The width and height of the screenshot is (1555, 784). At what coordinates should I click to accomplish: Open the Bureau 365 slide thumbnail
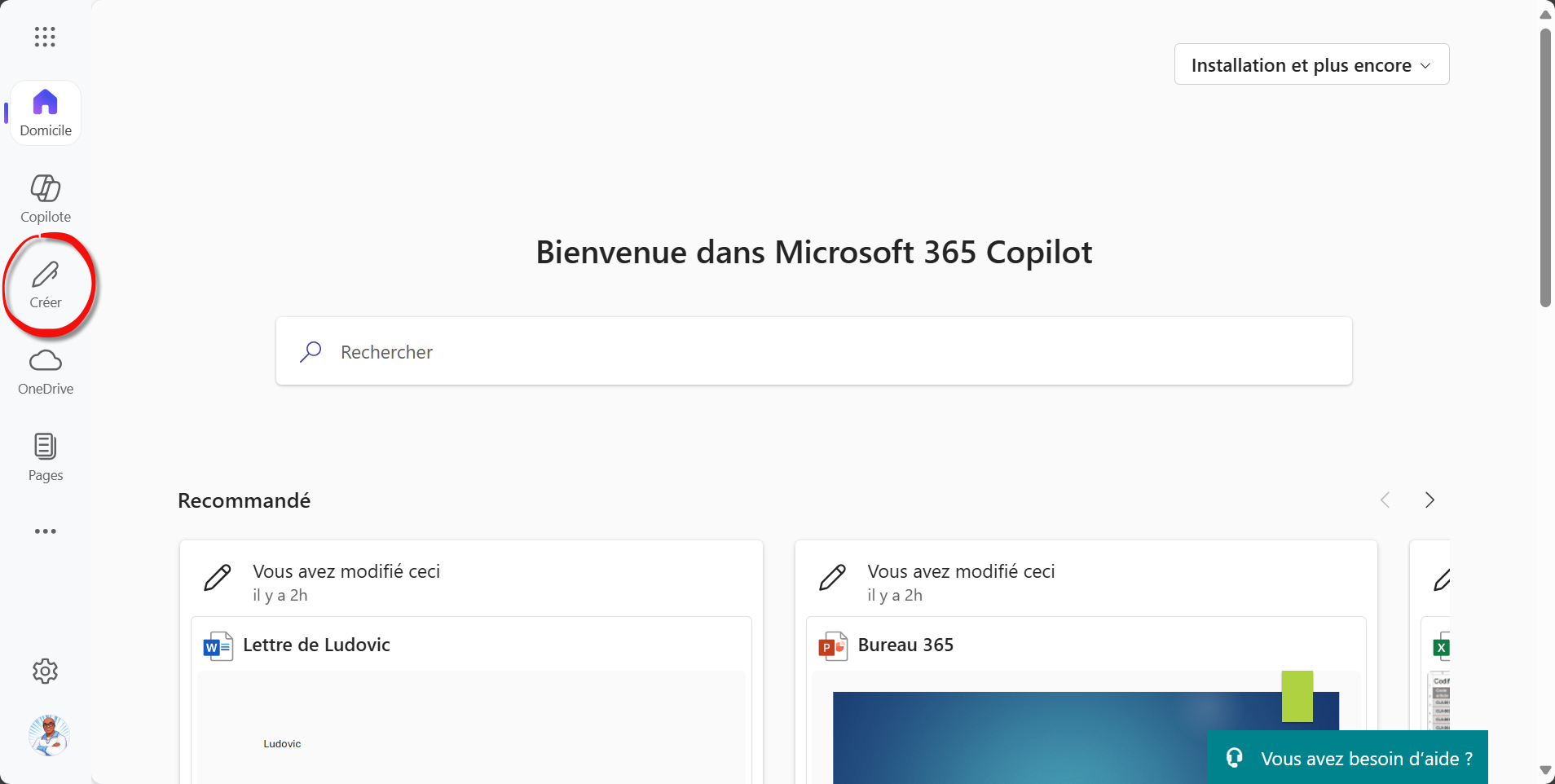[x=1019, y=733]
